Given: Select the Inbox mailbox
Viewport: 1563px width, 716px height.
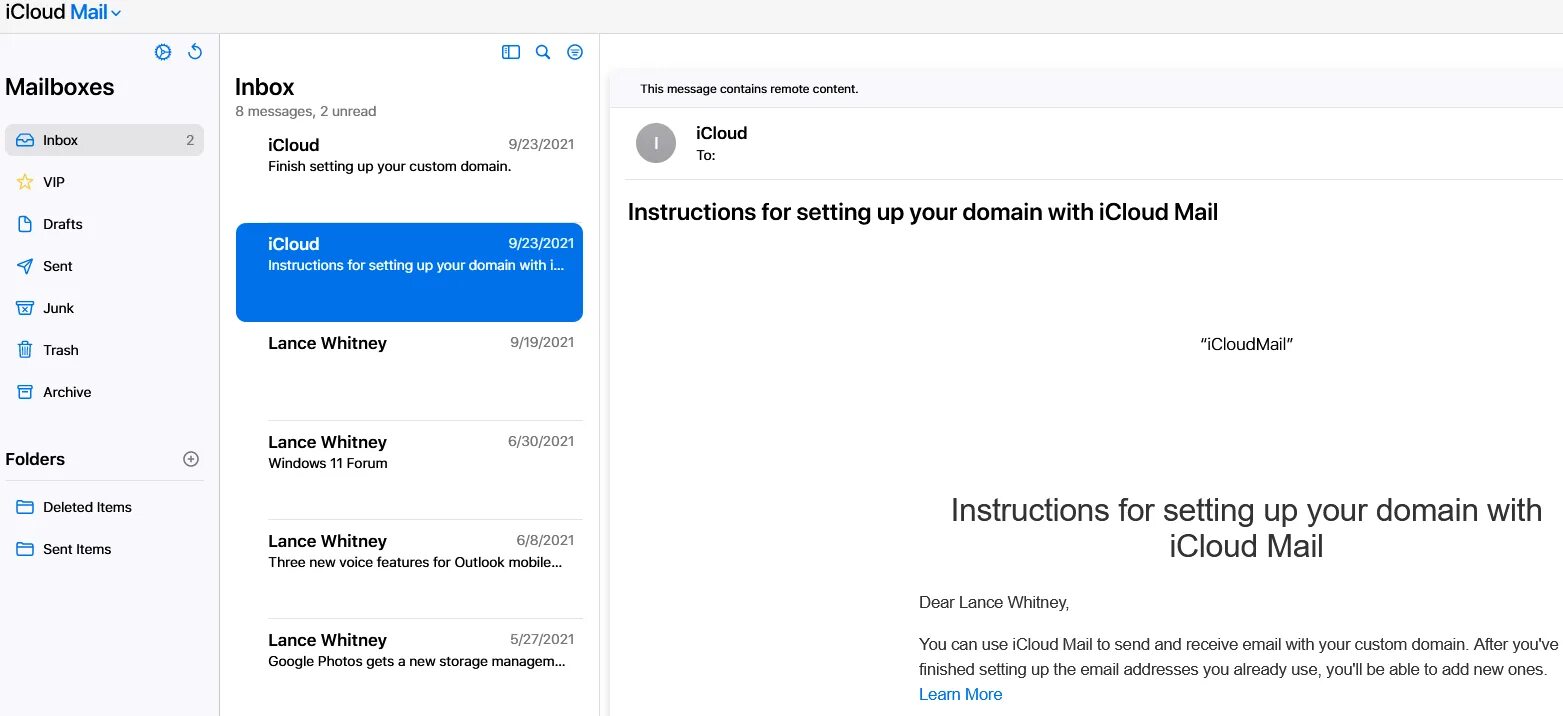Looking at the screenshot, I should tap(104, 140).
